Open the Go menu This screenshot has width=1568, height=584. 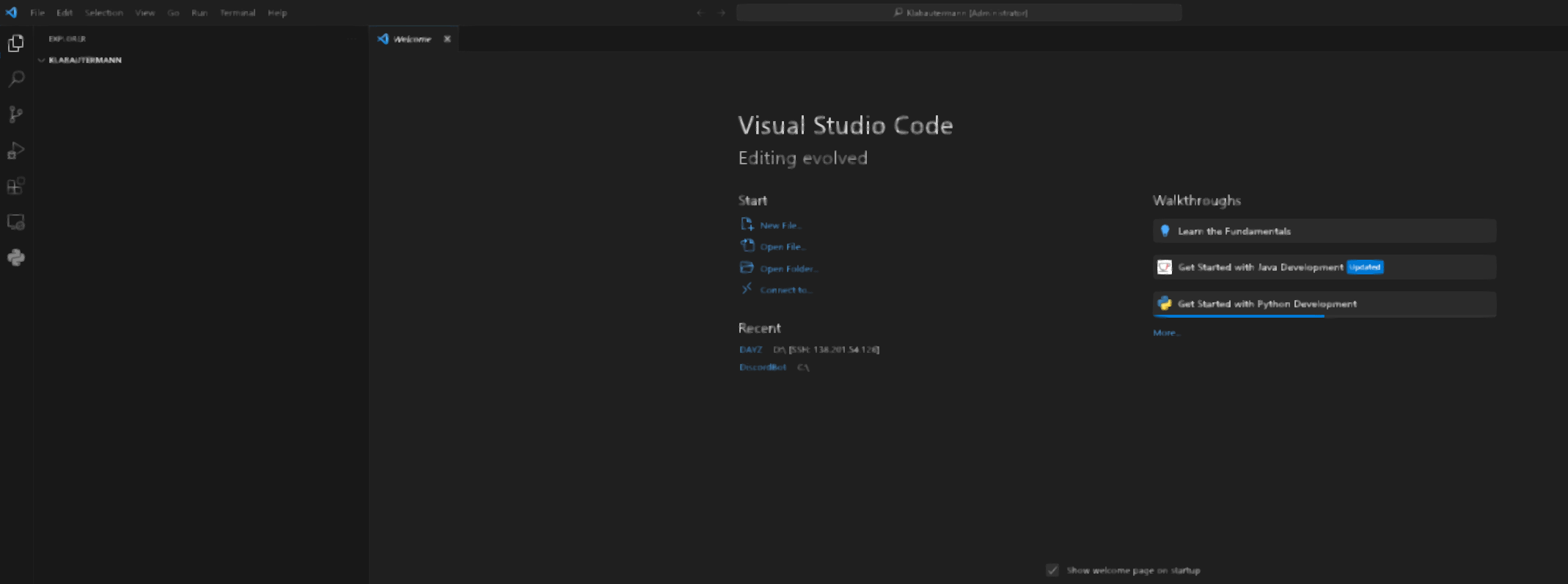173,12
